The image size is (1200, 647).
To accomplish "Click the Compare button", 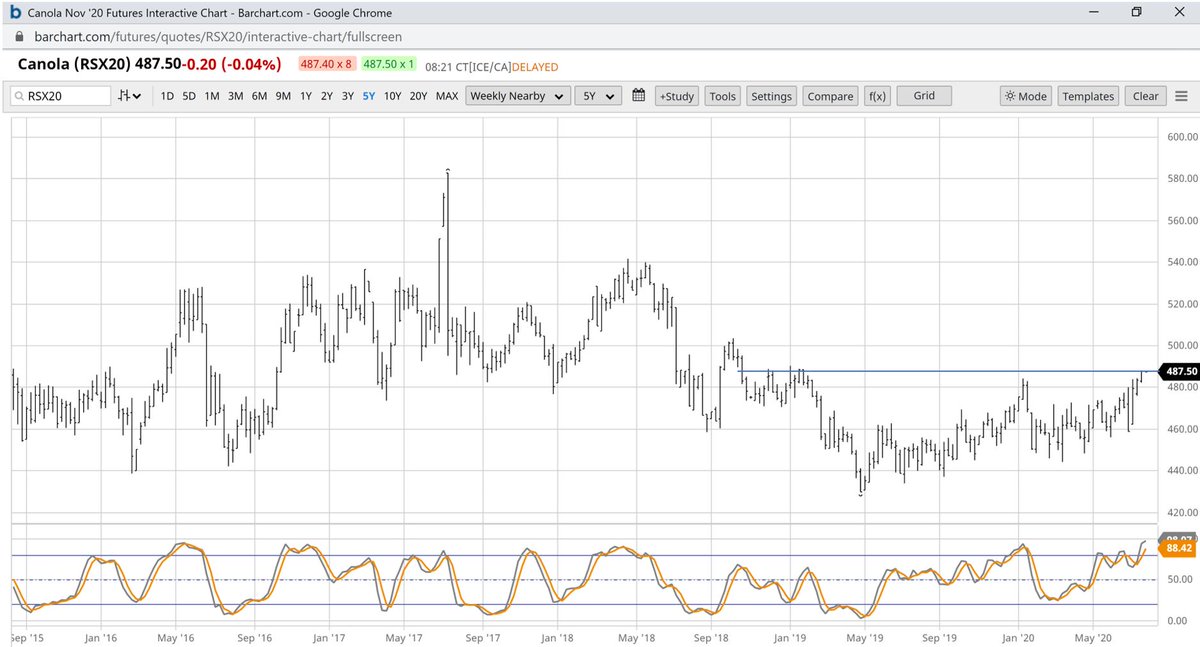I will point(830,96).
